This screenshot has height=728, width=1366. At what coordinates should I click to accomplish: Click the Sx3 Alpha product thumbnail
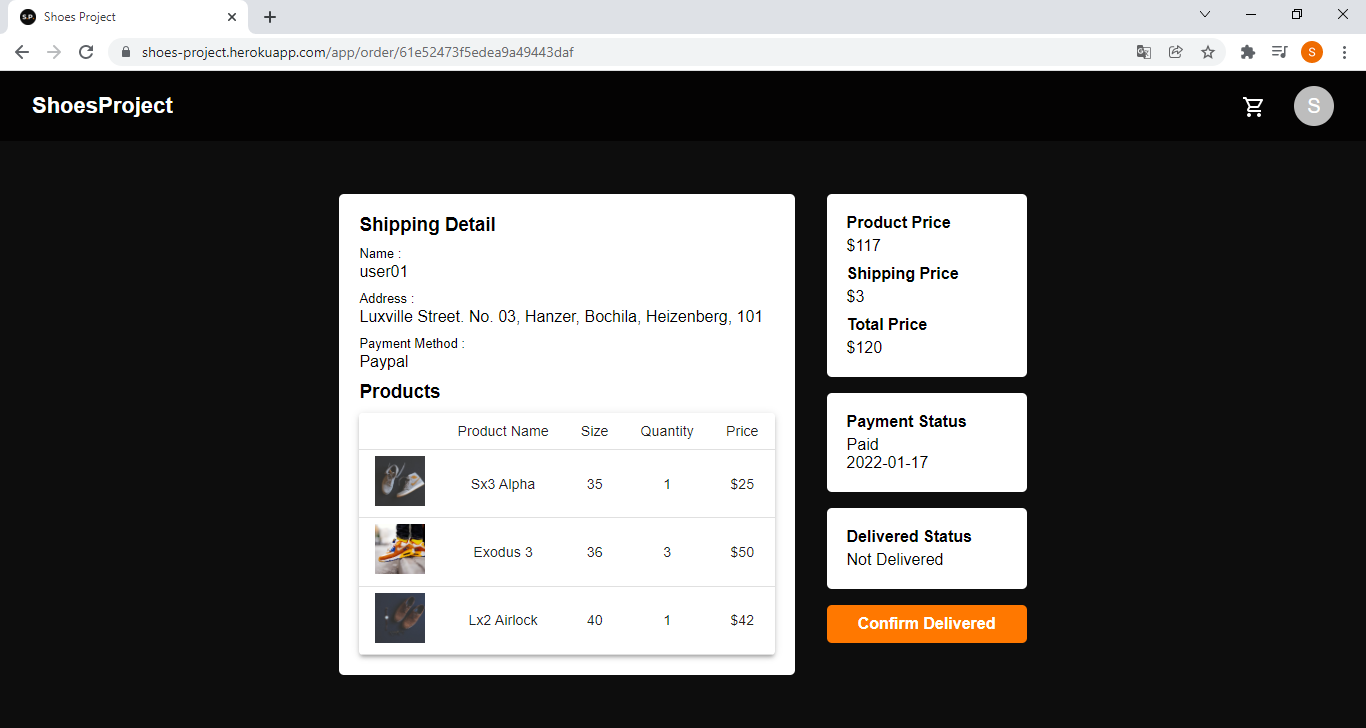(399, 481)
